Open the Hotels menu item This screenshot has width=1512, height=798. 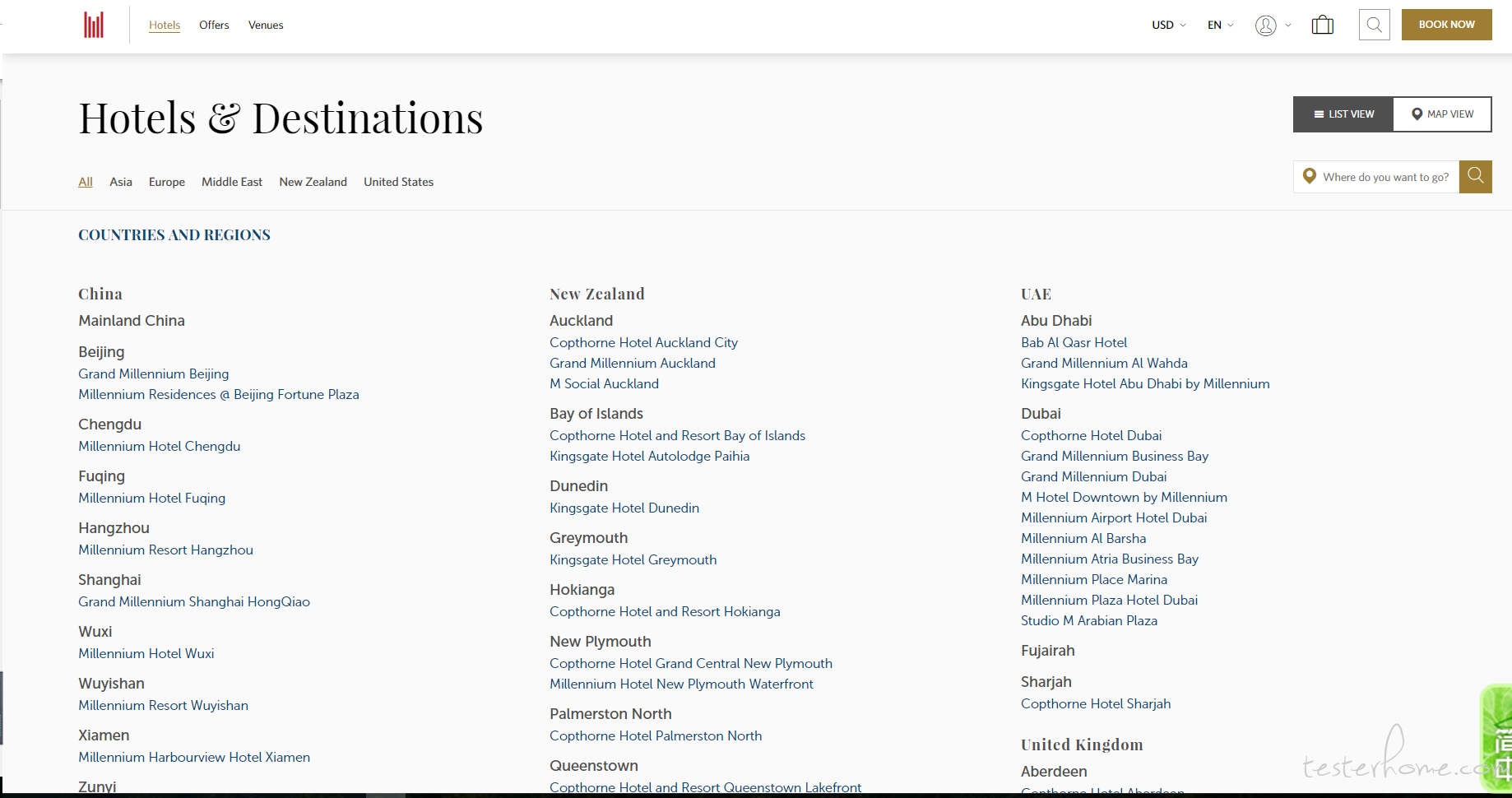(165, 25)
